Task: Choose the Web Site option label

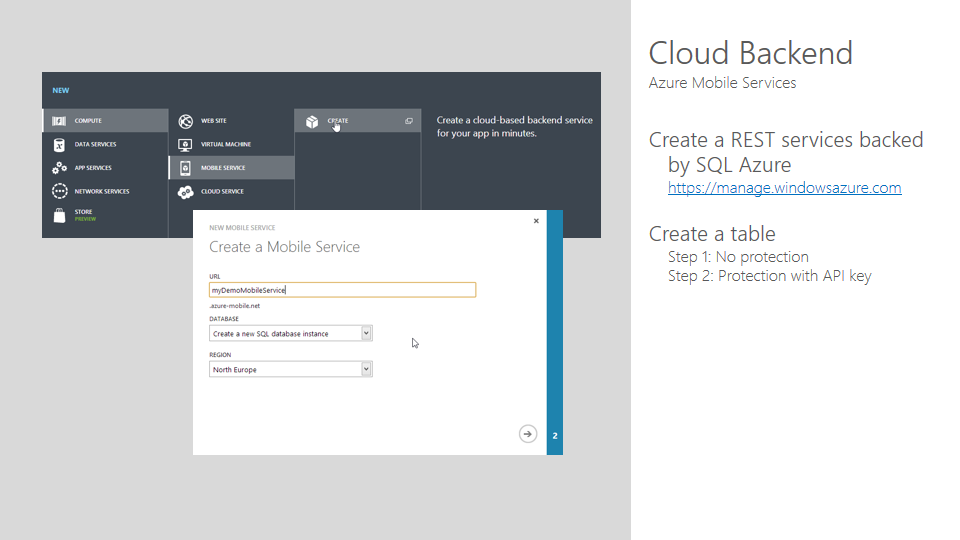Action: tap(214, 121)
